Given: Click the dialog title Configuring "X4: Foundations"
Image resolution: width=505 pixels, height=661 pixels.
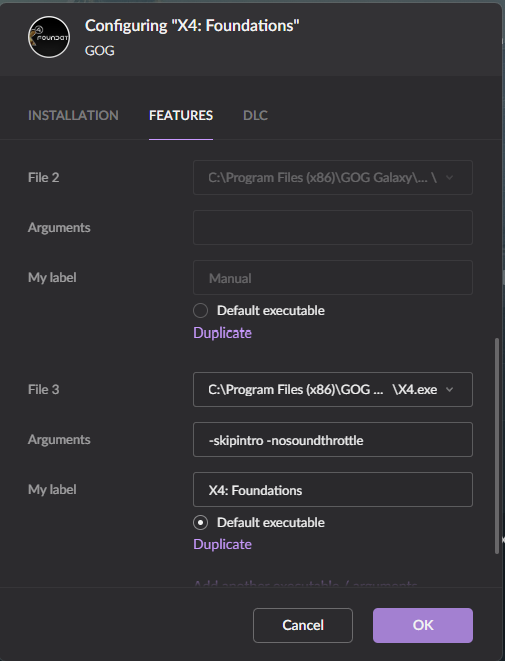Looking at the screenshot, I should click(192, 26).
